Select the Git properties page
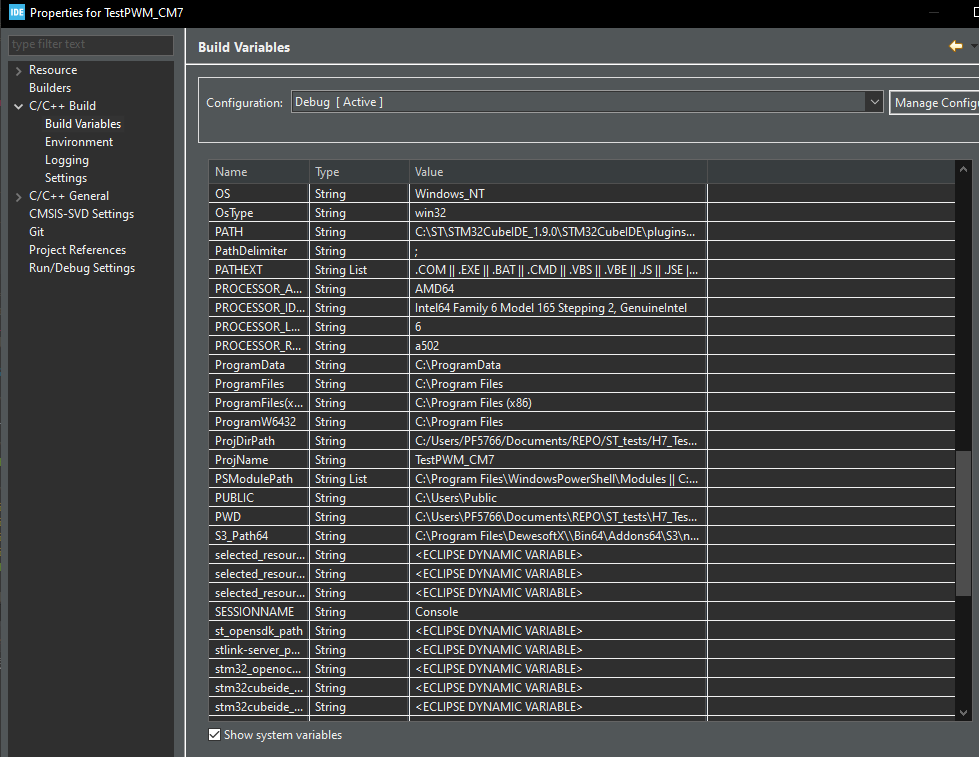Viewport: 979px width, 757px height. (x=36, y=232)
